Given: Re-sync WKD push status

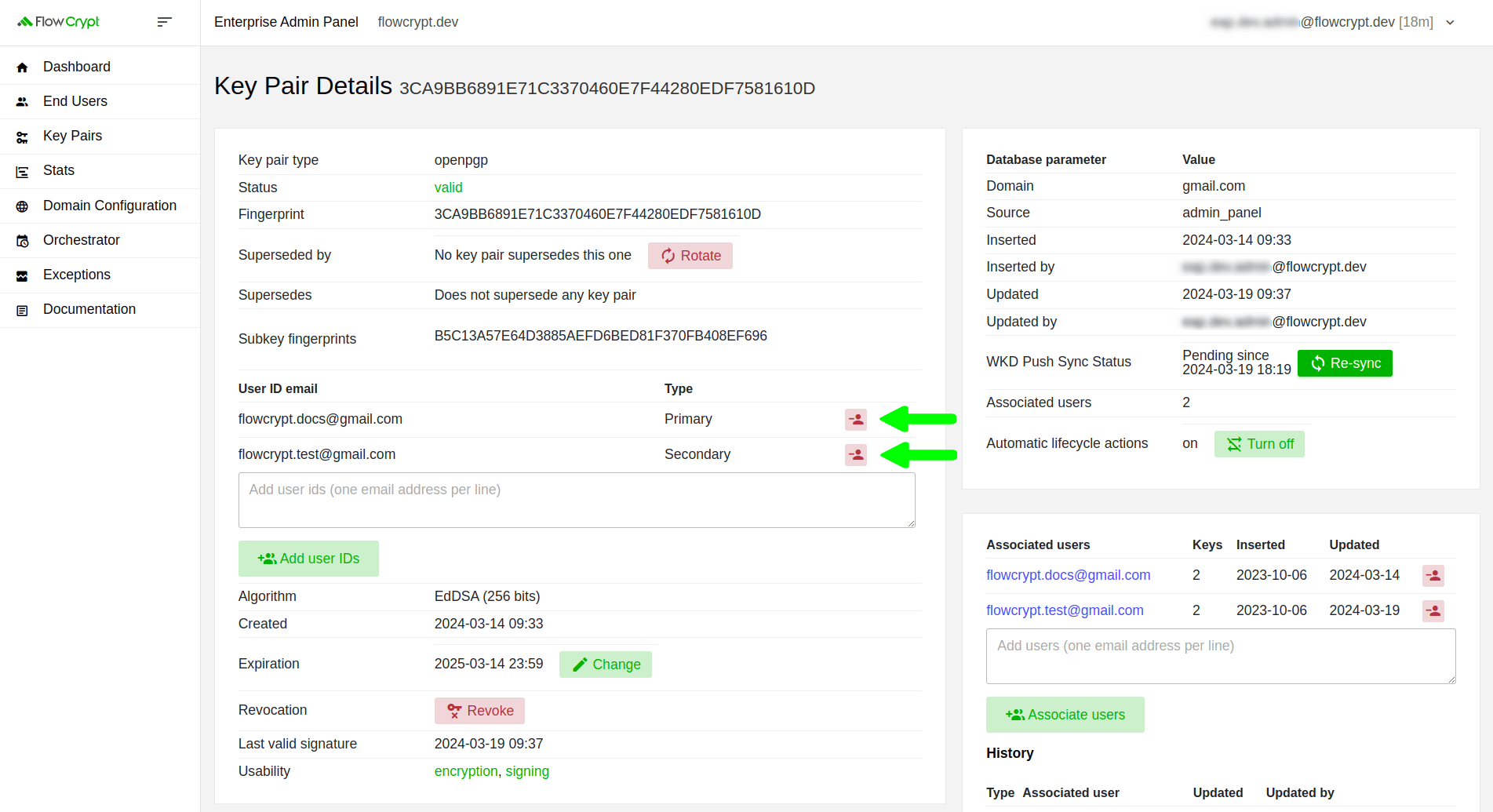Looking at the screenshot, I should click(x=1345, y=363).
